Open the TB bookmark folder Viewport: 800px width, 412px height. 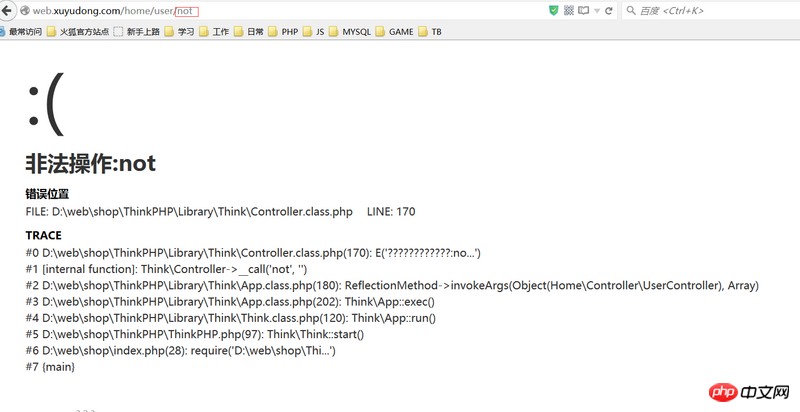tap(430, 32)
